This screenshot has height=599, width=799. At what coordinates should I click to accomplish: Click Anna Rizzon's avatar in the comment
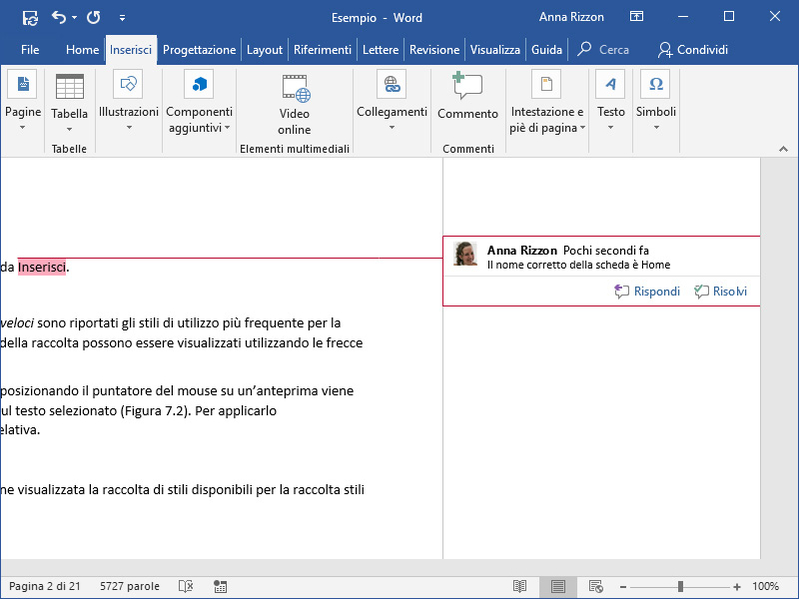[x=465, y=254]
